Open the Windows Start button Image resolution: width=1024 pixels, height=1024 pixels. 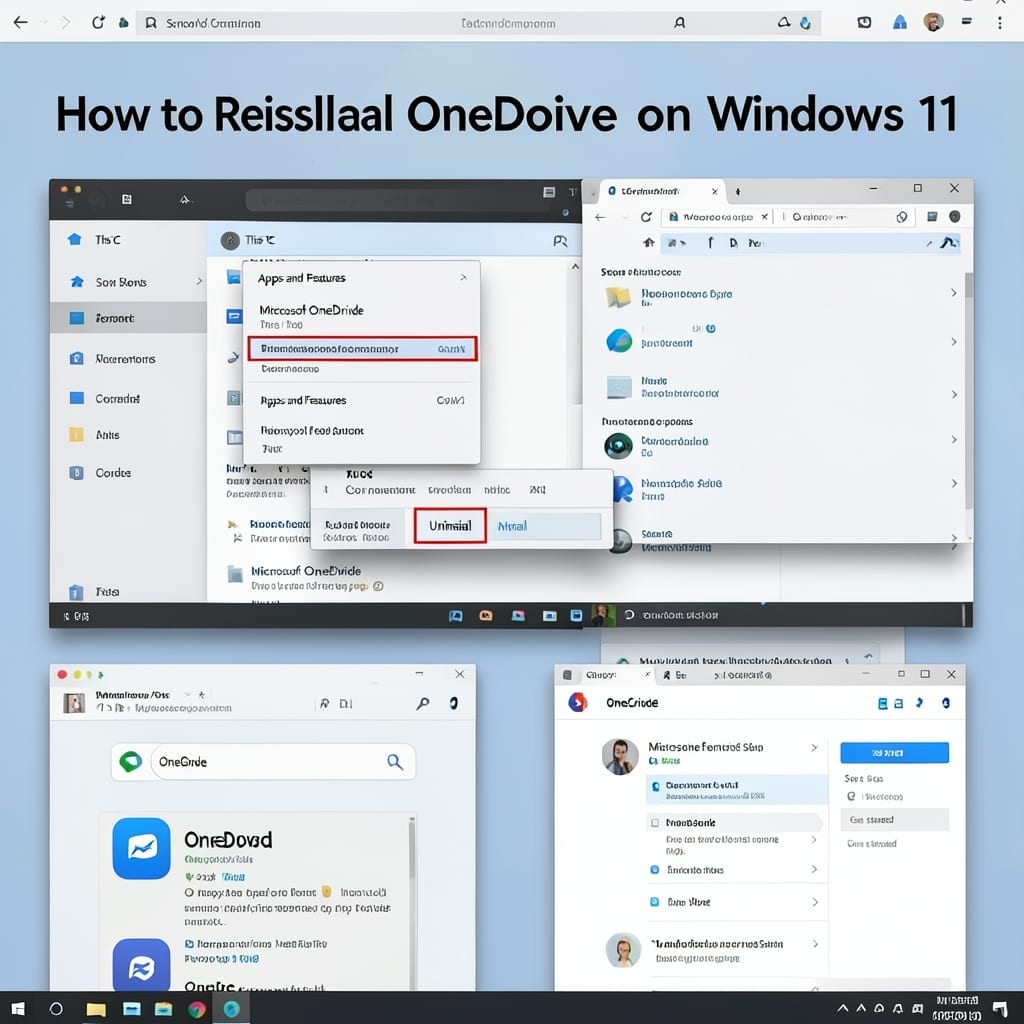18,1009
